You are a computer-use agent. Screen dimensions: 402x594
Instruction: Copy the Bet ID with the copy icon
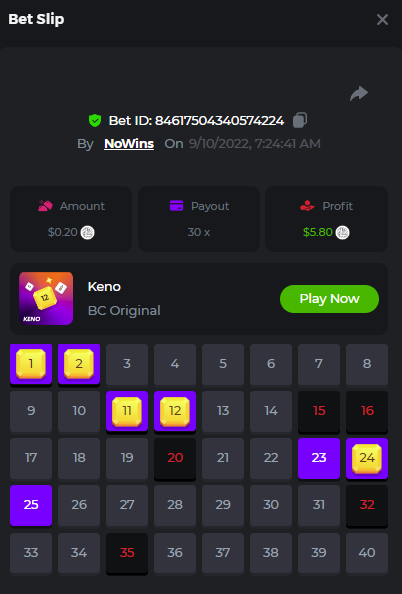(x=300, y=120)
